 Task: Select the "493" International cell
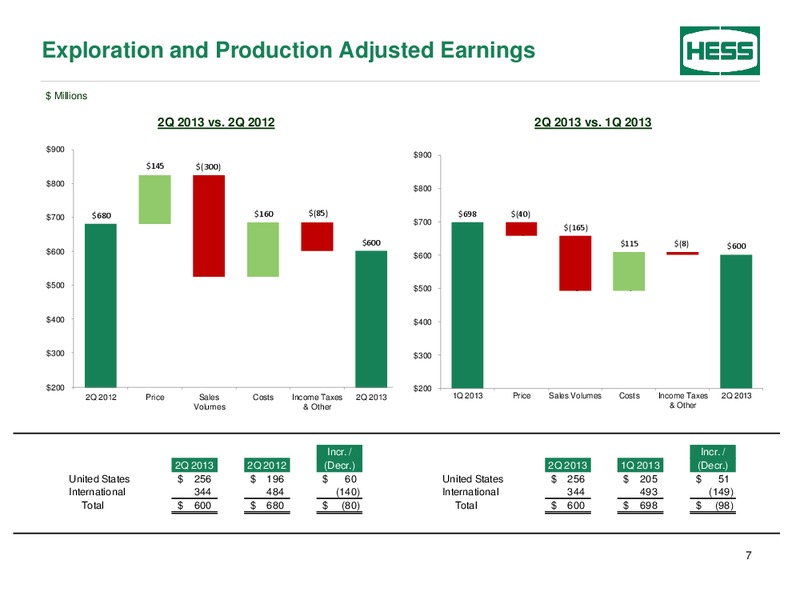coord(648,492)
